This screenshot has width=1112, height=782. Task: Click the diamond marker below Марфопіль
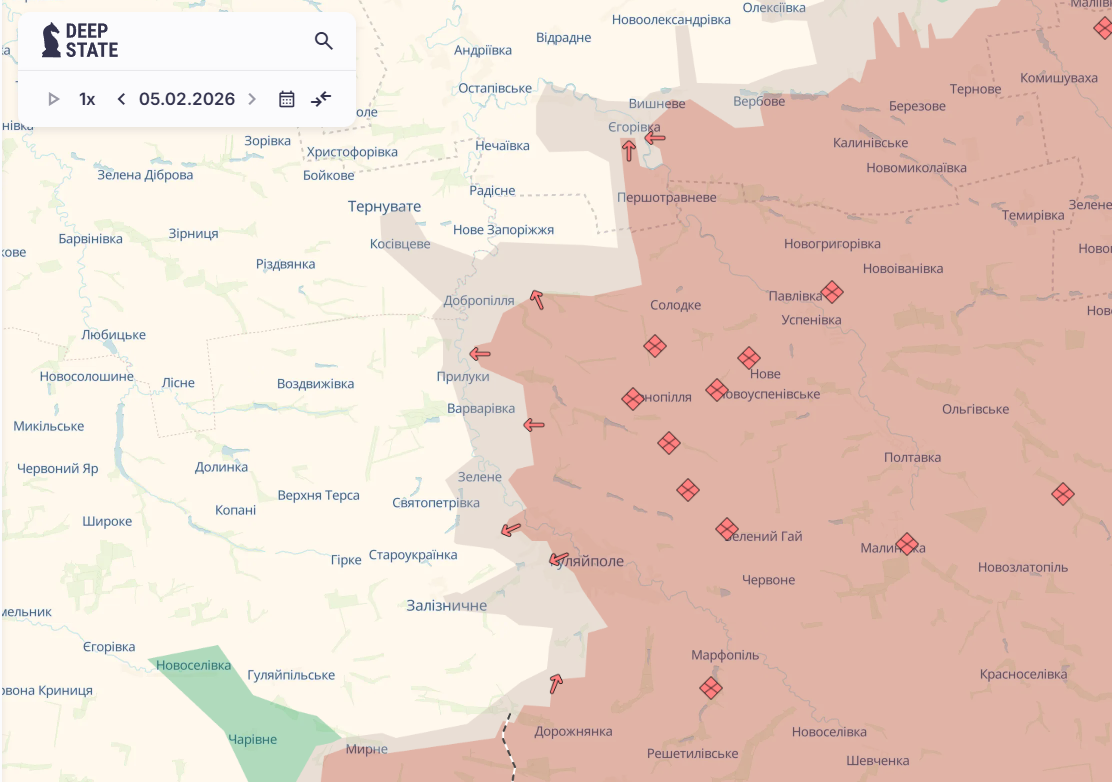click(711, 688)
